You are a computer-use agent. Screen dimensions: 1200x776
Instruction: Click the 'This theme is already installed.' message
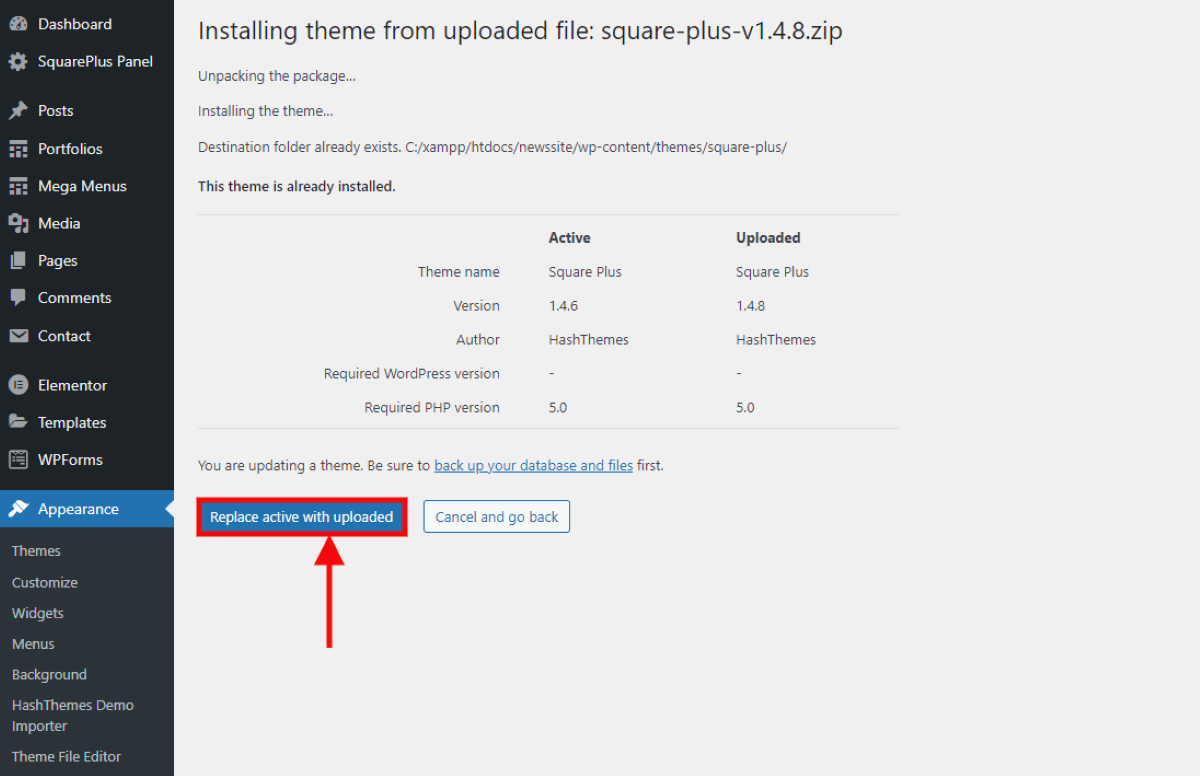point(297,186)
